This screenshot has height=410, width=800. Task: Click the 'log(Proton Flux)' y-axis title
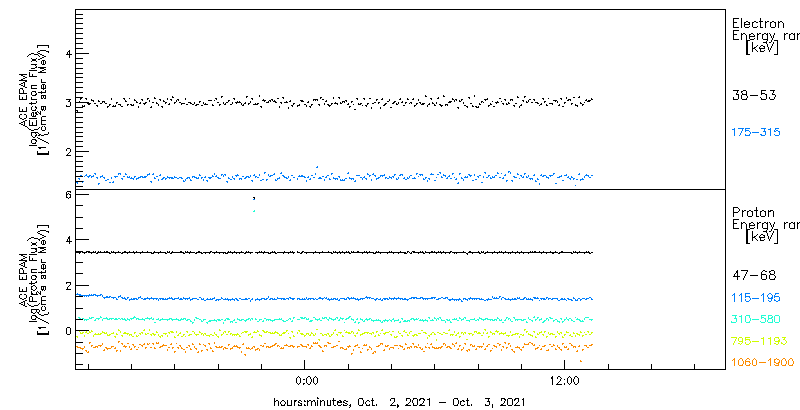tap(35, 278)
